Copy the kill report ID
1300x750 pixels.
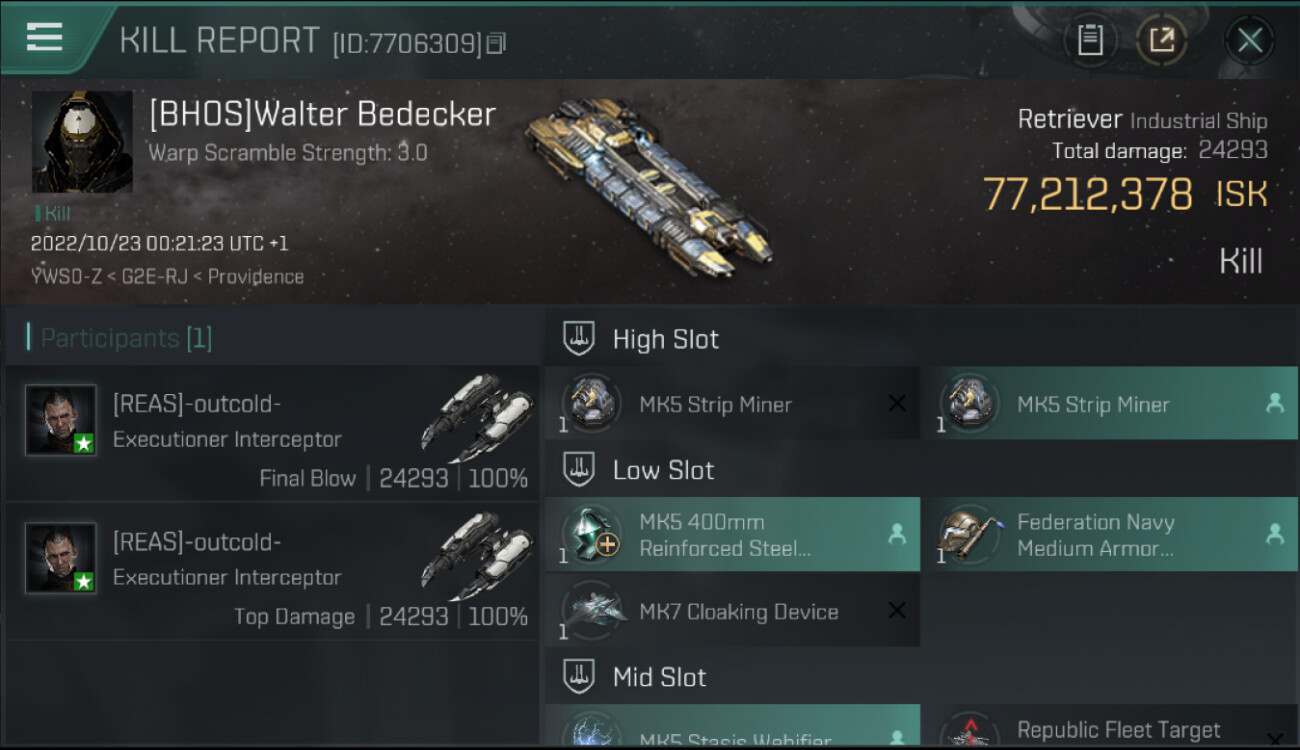coord(497,43)
